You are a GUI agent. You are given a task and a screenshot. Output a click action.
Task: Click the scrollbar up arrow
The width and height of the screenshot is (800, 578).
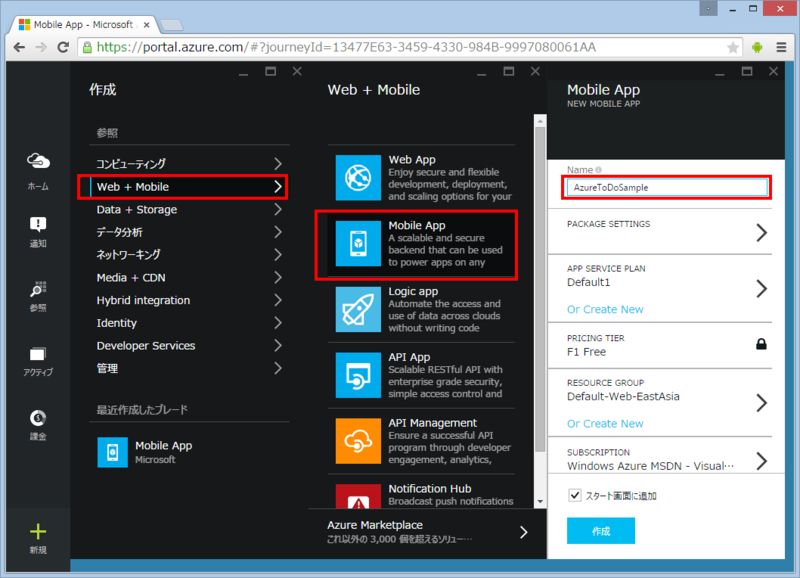point(540,120)
